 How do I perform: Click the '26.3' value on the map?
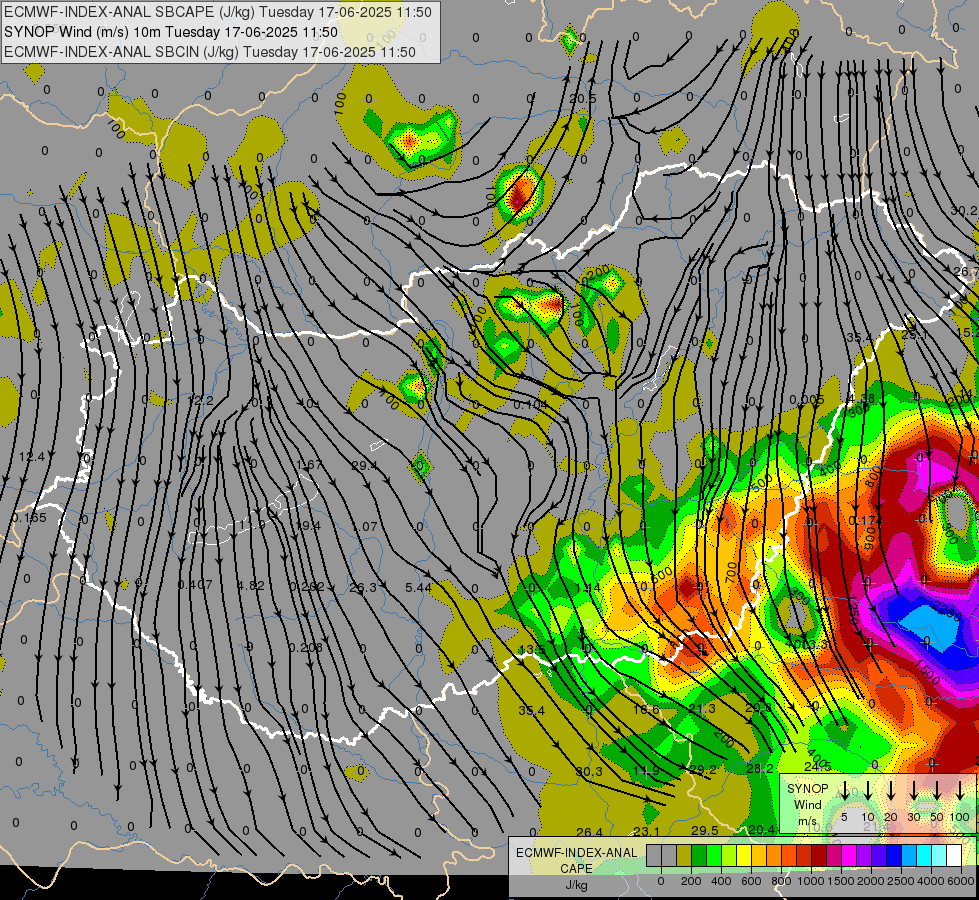(x=363, y=587)
